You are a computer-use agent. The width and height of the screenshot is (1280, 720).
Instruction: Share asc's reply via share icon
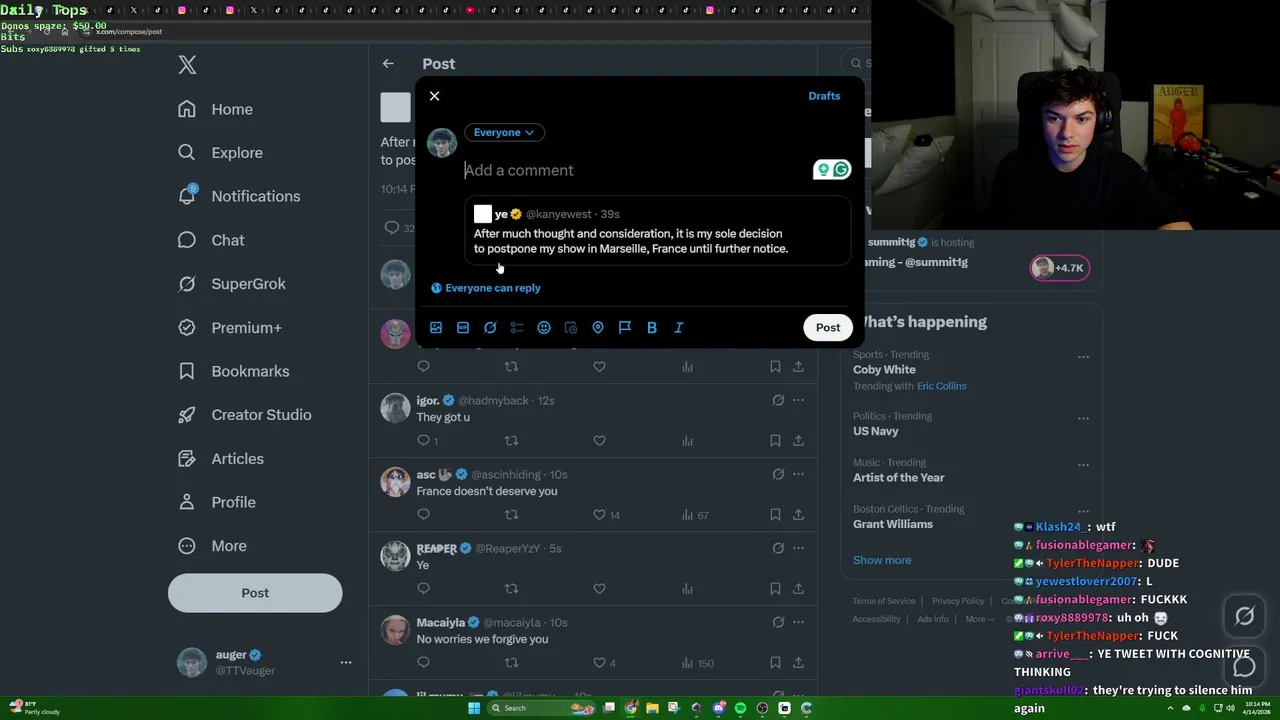coord(798,514)
